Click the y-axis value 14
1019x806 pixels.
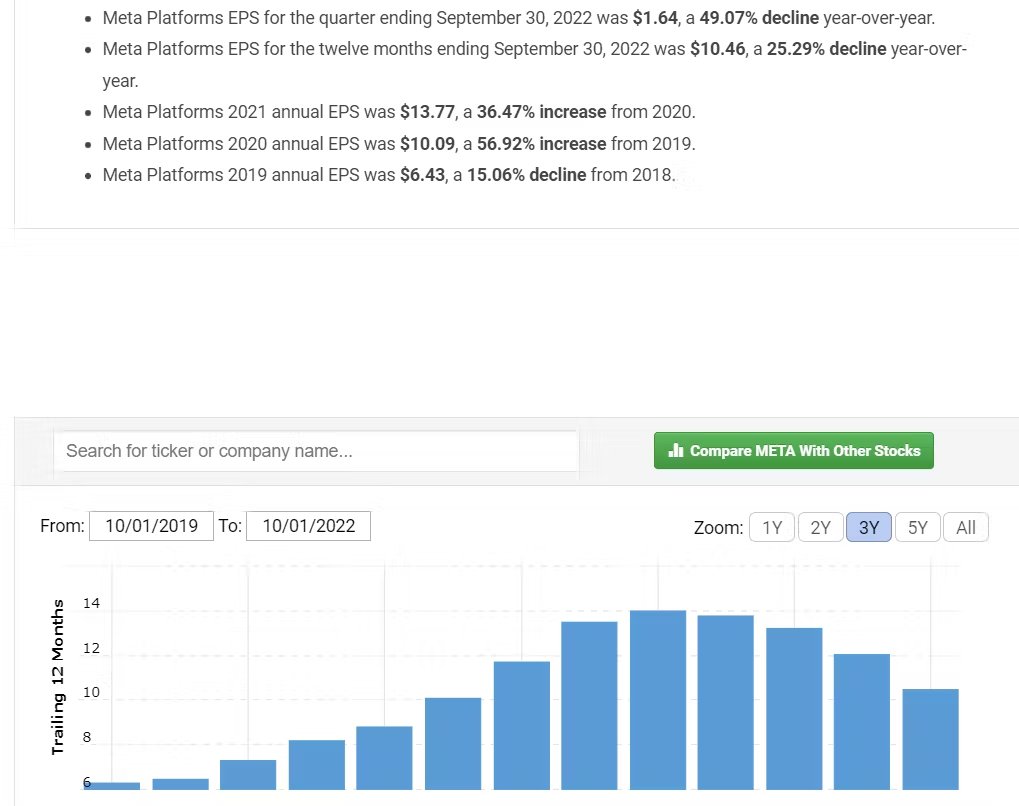pyautogui.click(x=92, y=603)
